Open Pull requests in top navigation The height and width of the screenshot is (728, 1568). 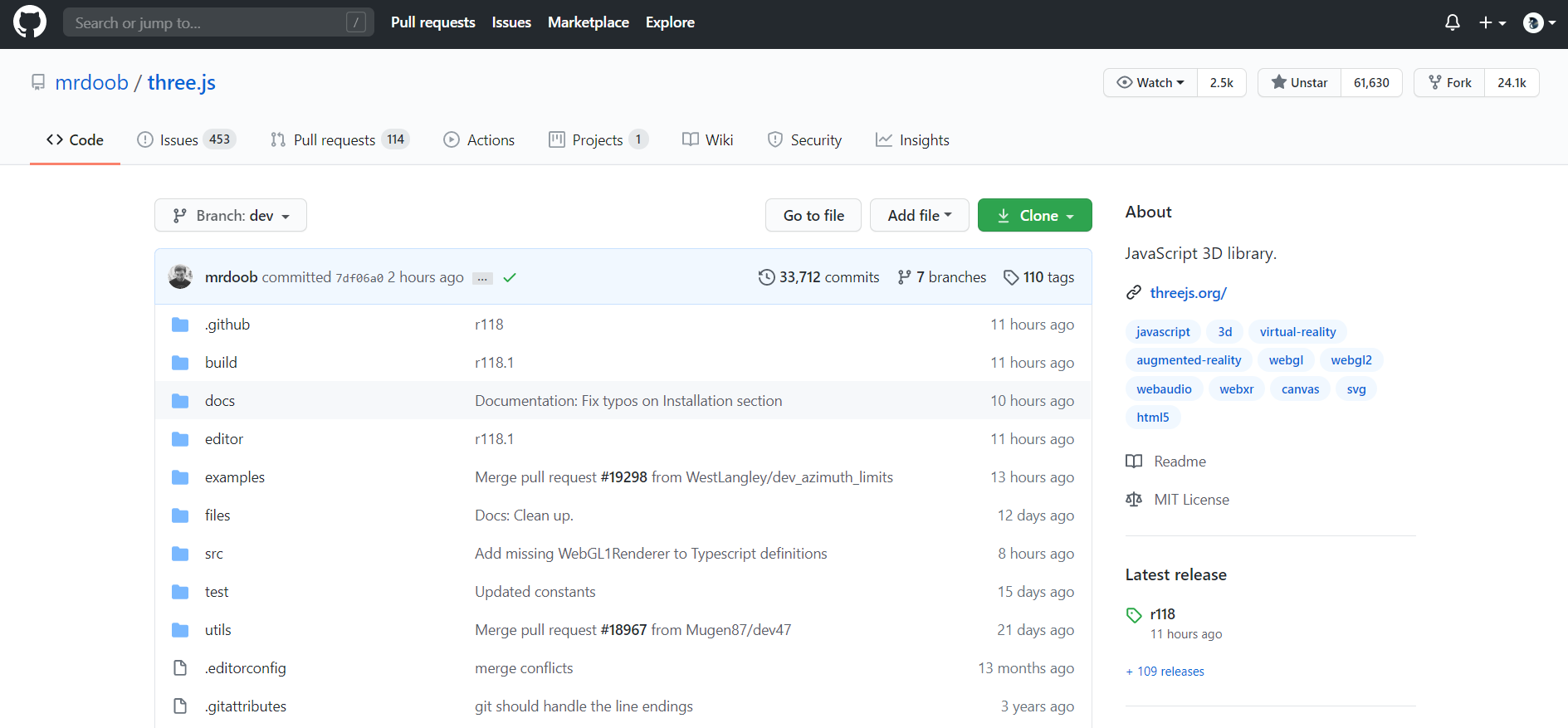[432, 22]
